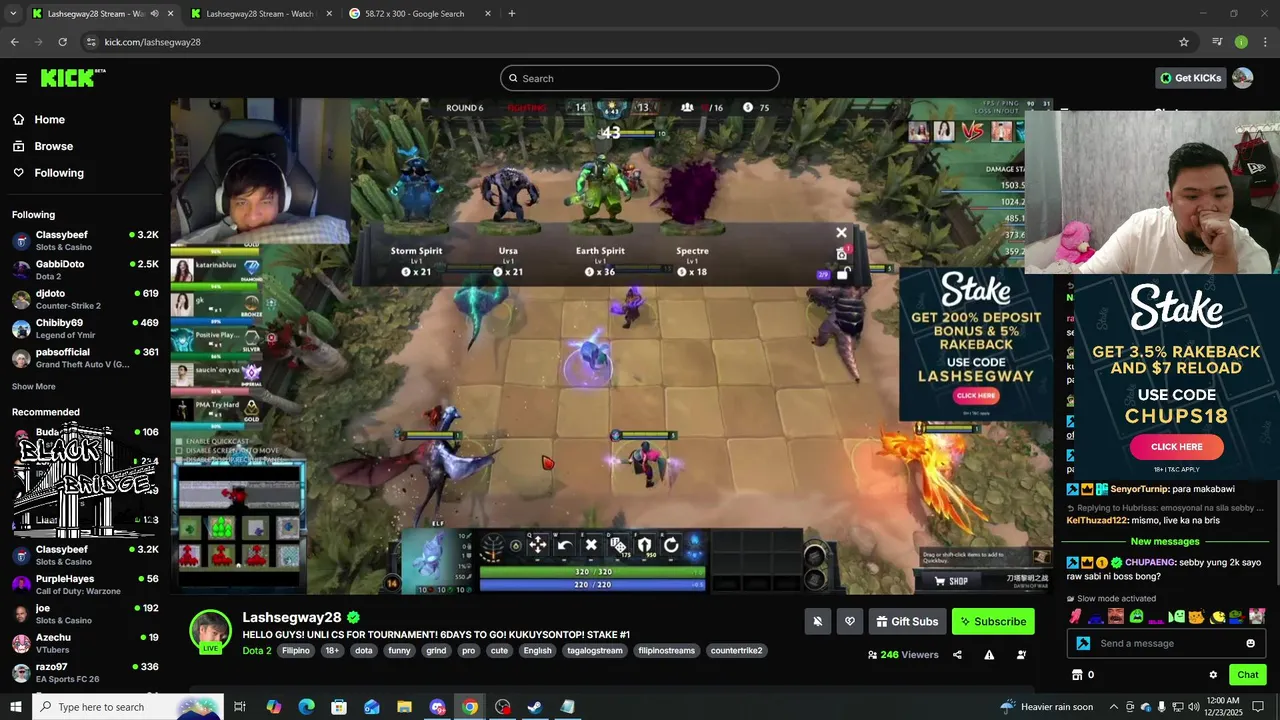
Task: Click the user icon beside report icon
Action: point(1021,655)
